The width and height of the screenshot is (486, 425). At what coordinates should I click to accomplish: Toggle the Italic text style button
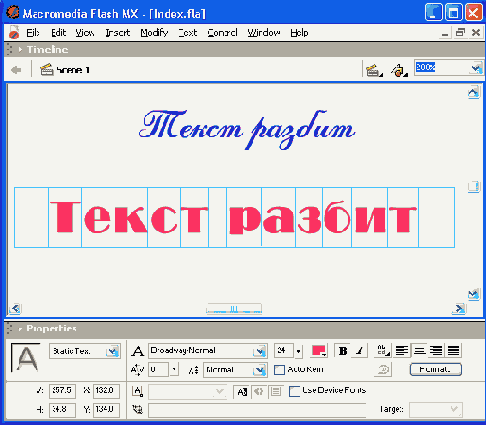point(359,351)
